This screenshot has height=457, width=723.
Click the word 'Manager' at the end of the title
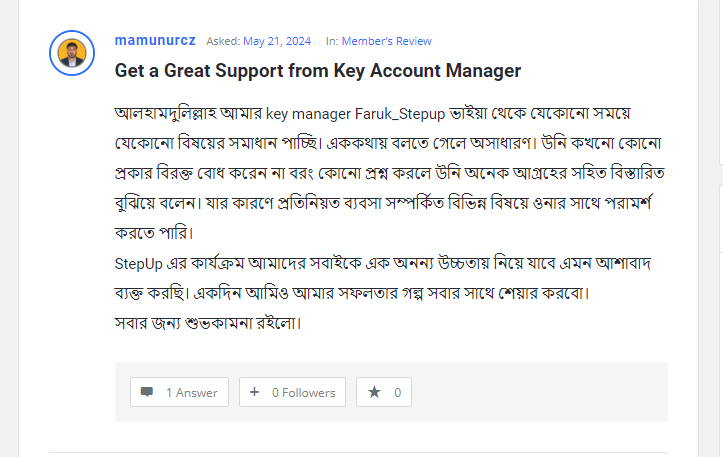click(480, 71)
